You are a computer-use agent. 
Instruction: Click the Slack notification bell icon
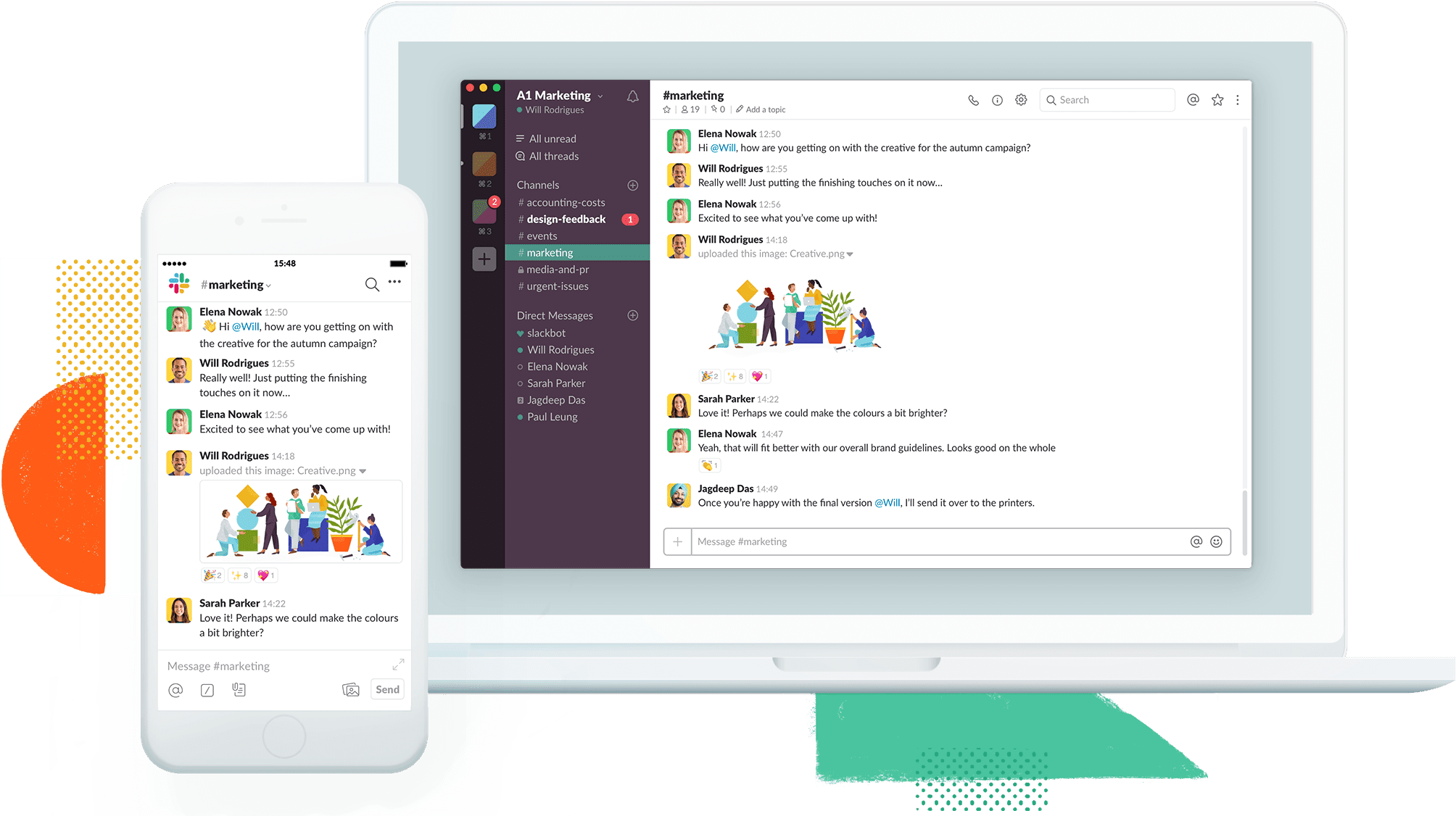[x=634, y=98]
